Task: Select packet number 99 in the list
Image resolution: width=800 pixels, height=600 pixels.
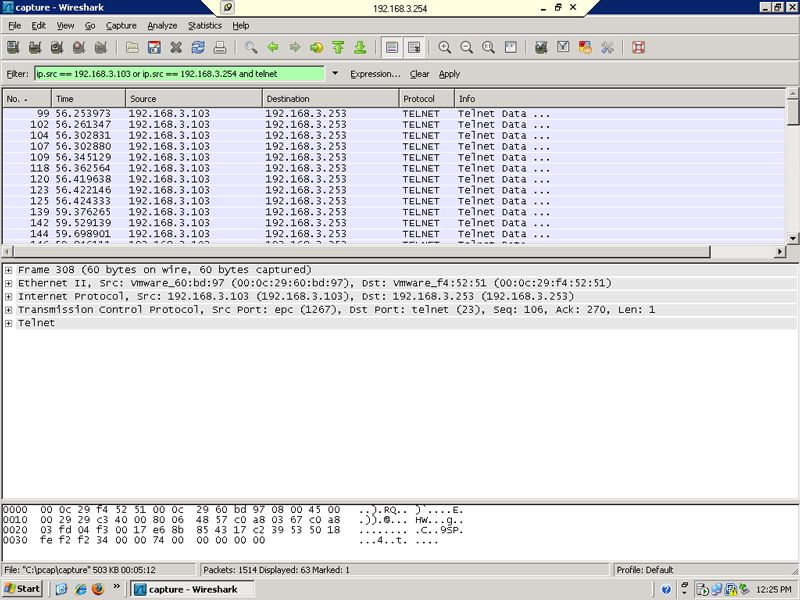Action: (394, 113)
